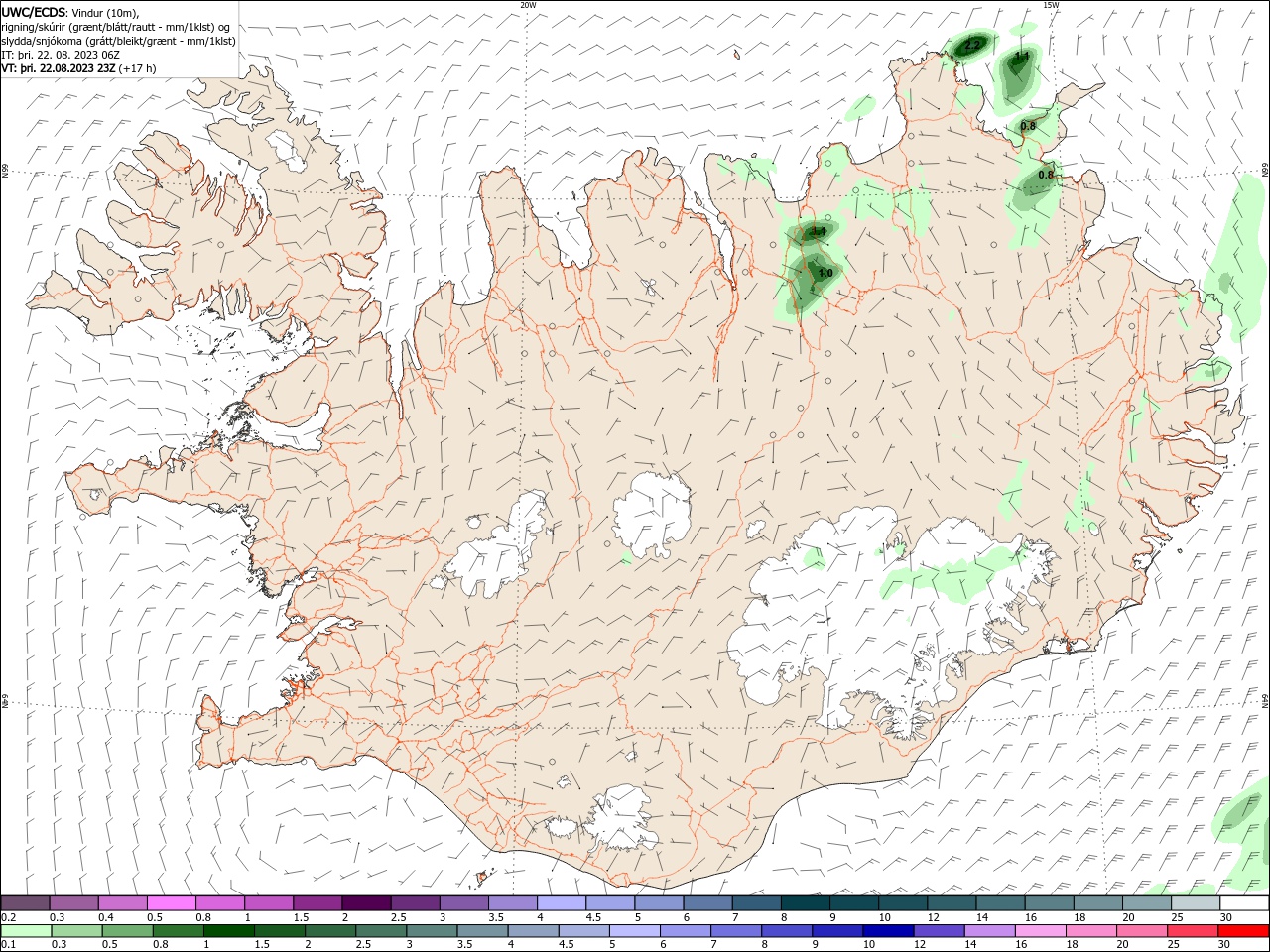This screenshot has width=1270, height=952.
Task: Select the bright red swatch on rain scale
Action: point(1243,931)
